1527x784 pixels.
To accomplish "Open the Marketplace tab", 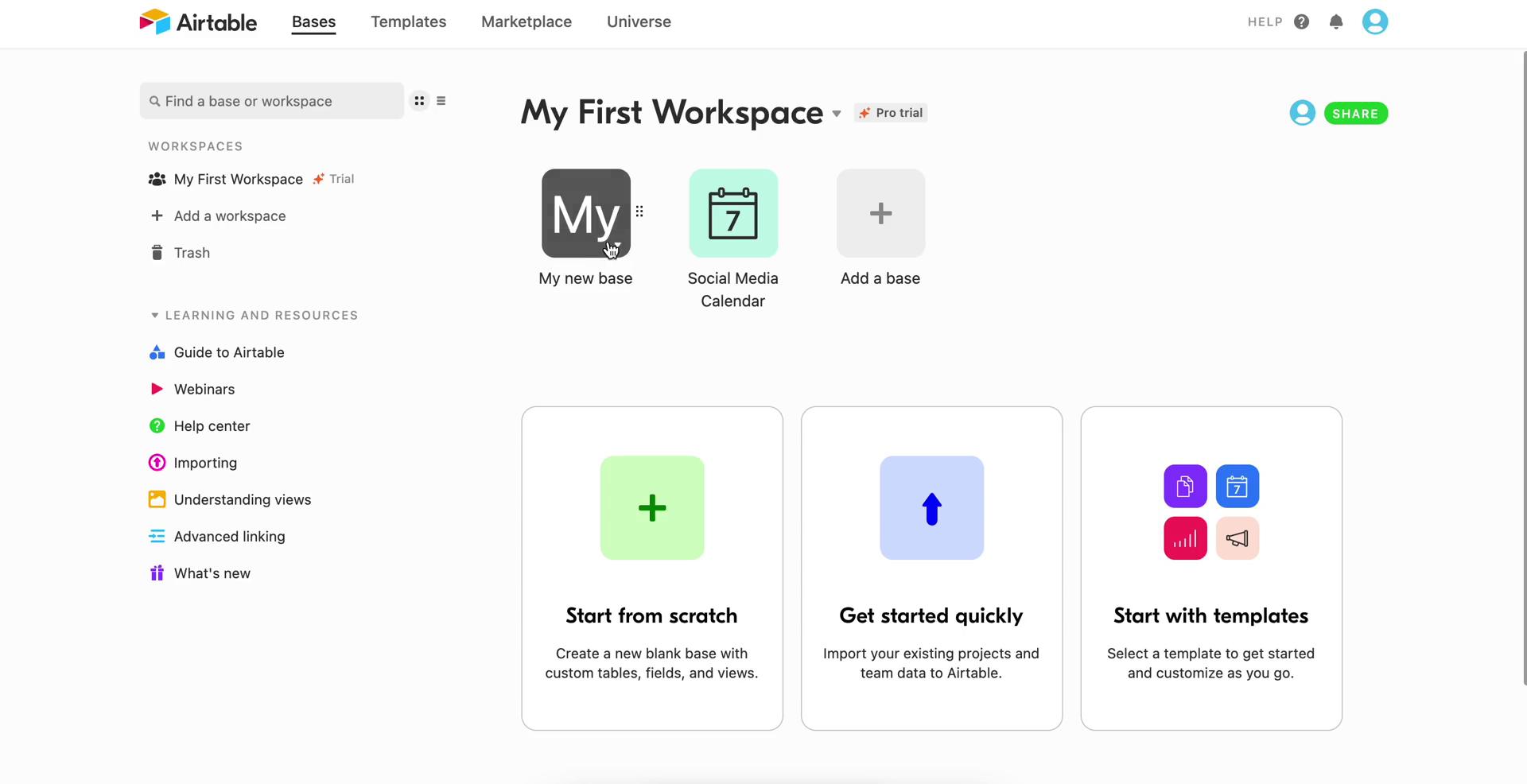I will [x=526, y=21].
